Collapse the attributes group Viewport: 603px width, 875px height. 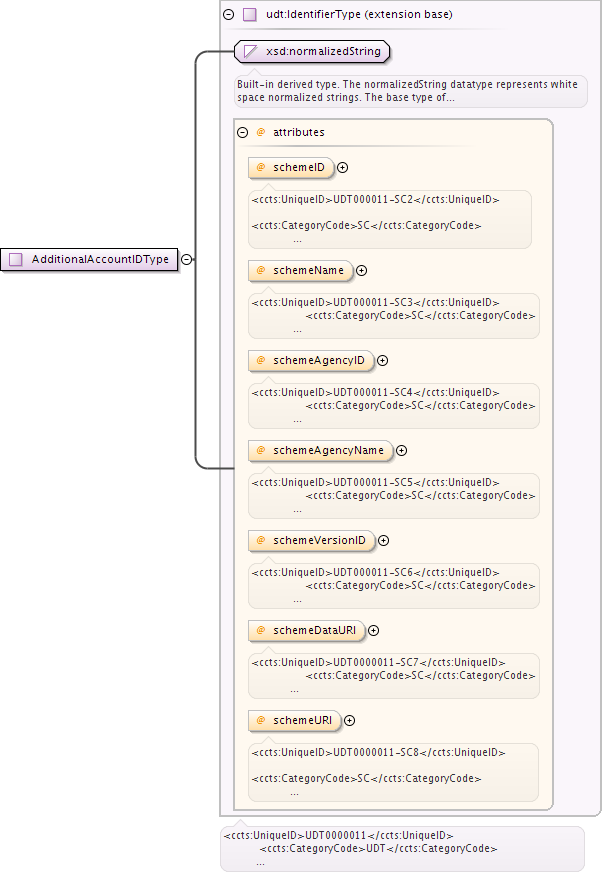(x=242, y=132)
